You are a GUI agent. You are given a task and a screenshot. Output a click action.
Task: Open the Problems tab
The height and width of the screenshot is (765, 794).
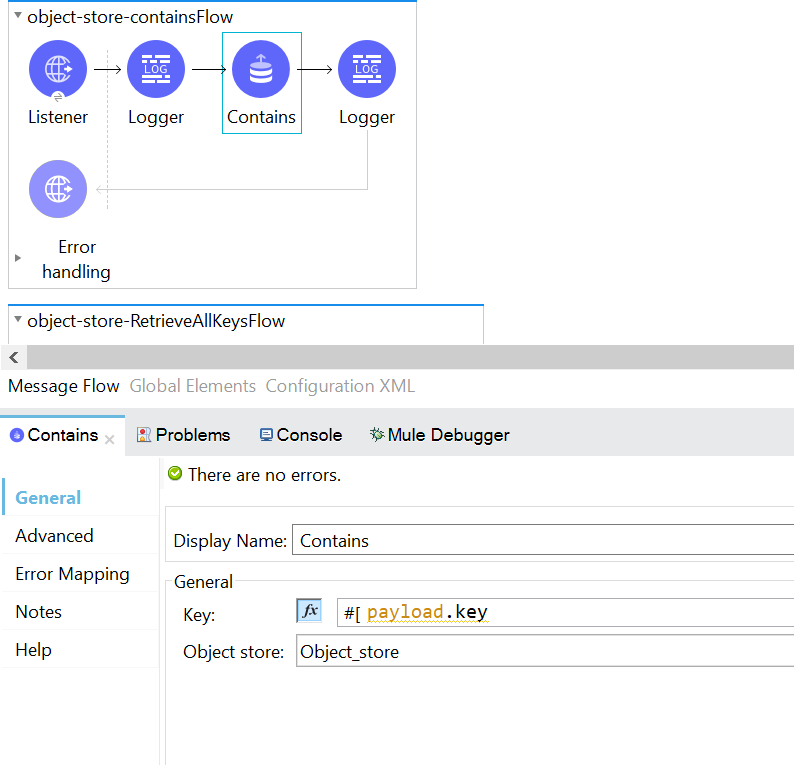pyautogui.click(x=183, y=435)
